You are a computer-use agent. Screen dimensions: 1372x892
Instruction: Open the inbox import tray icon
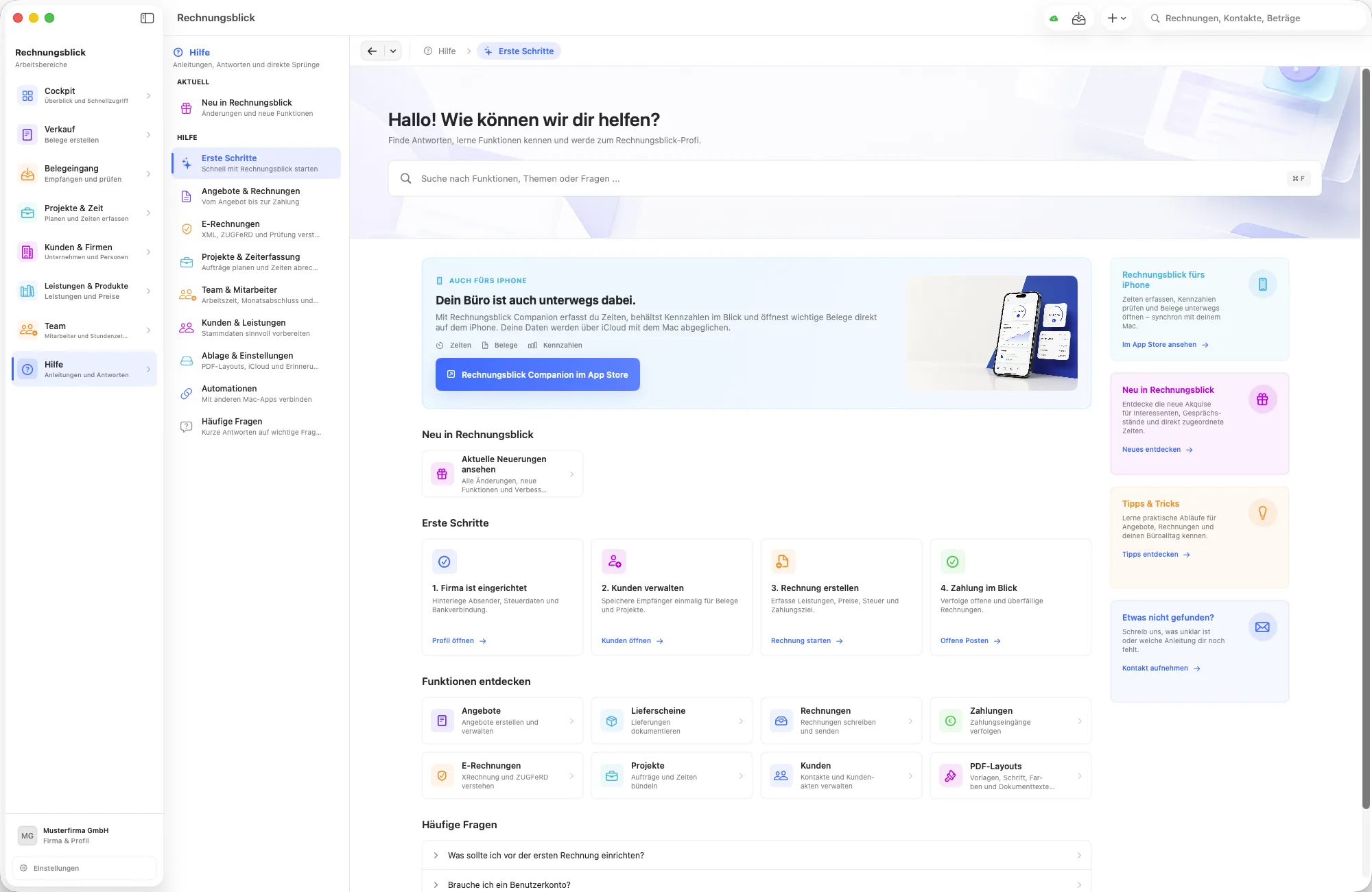(1079, 19)
